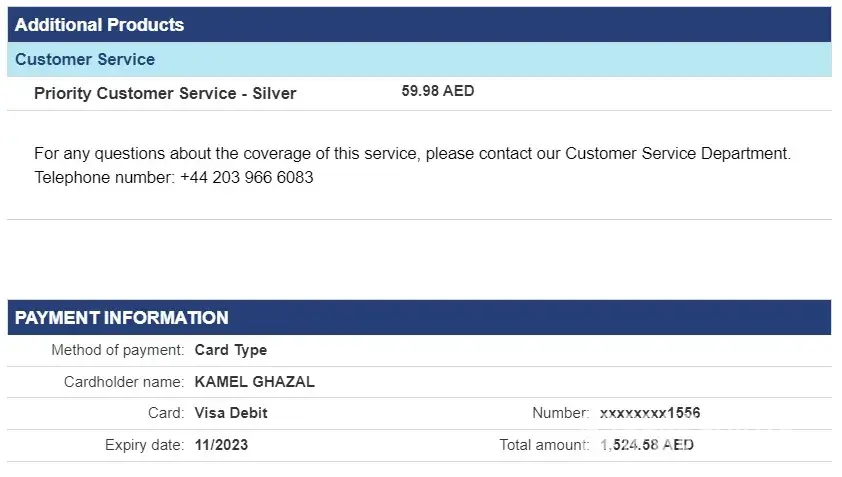Select the Visa Debit value

[x=231, y=413]
